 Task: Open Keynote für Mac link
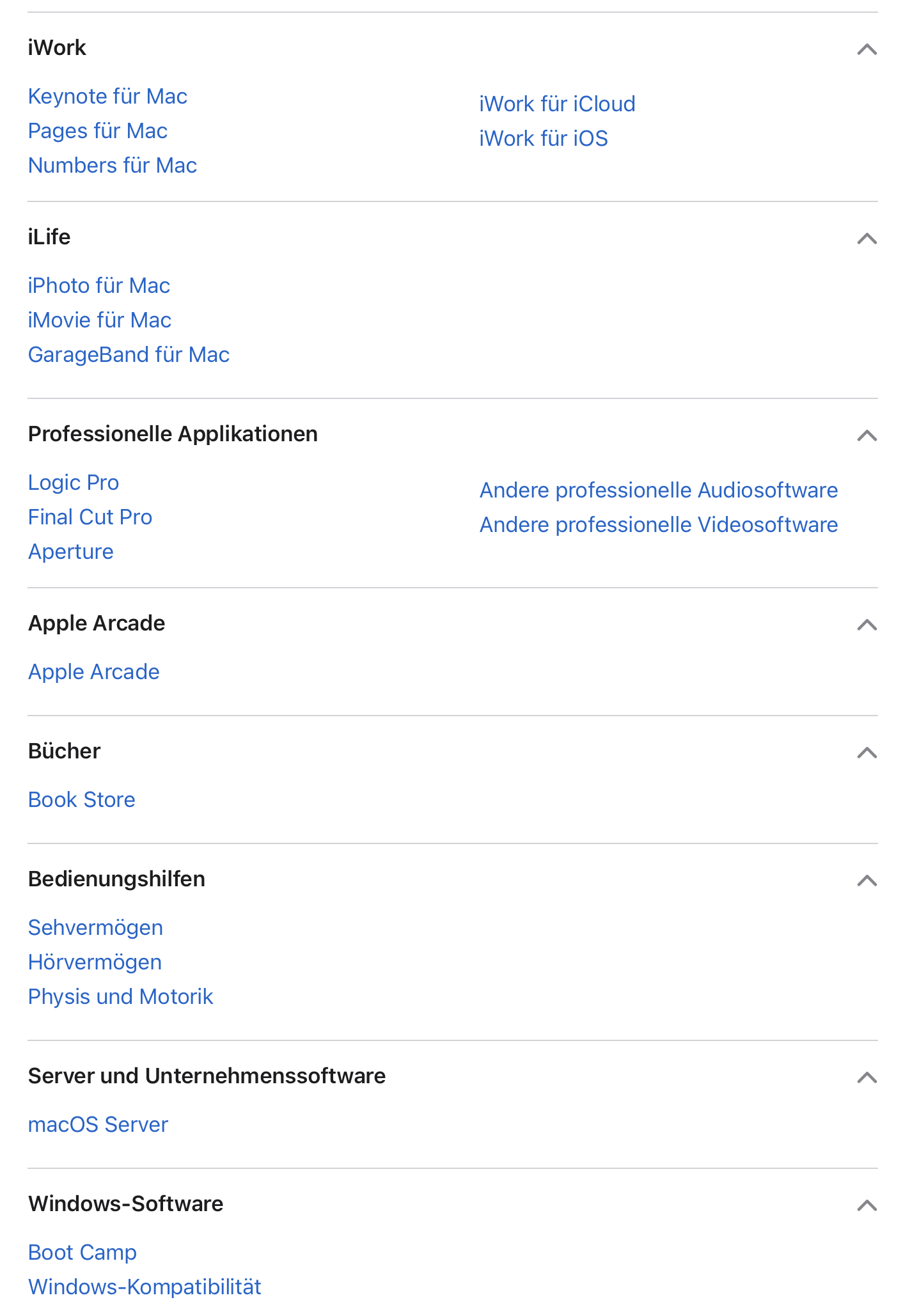(107, 97)
